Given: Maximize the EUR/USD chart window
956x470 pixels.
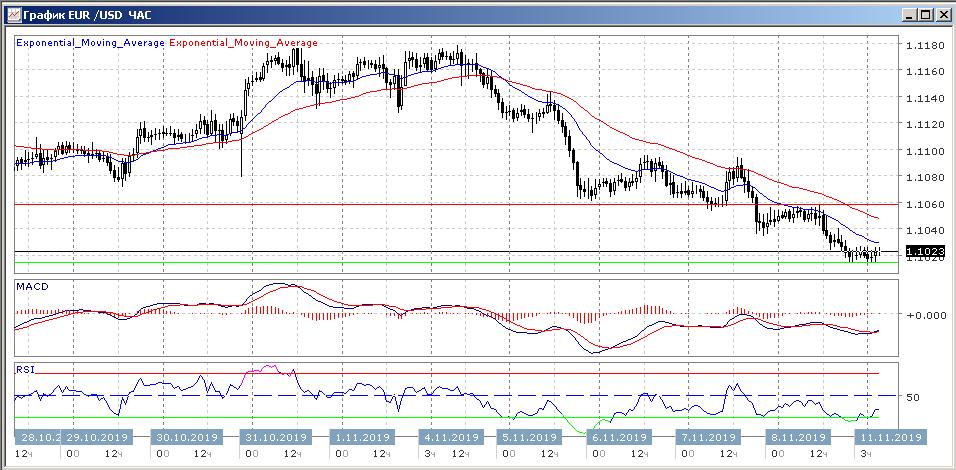Looking at the screenshot, I should (x=924, y=15).
